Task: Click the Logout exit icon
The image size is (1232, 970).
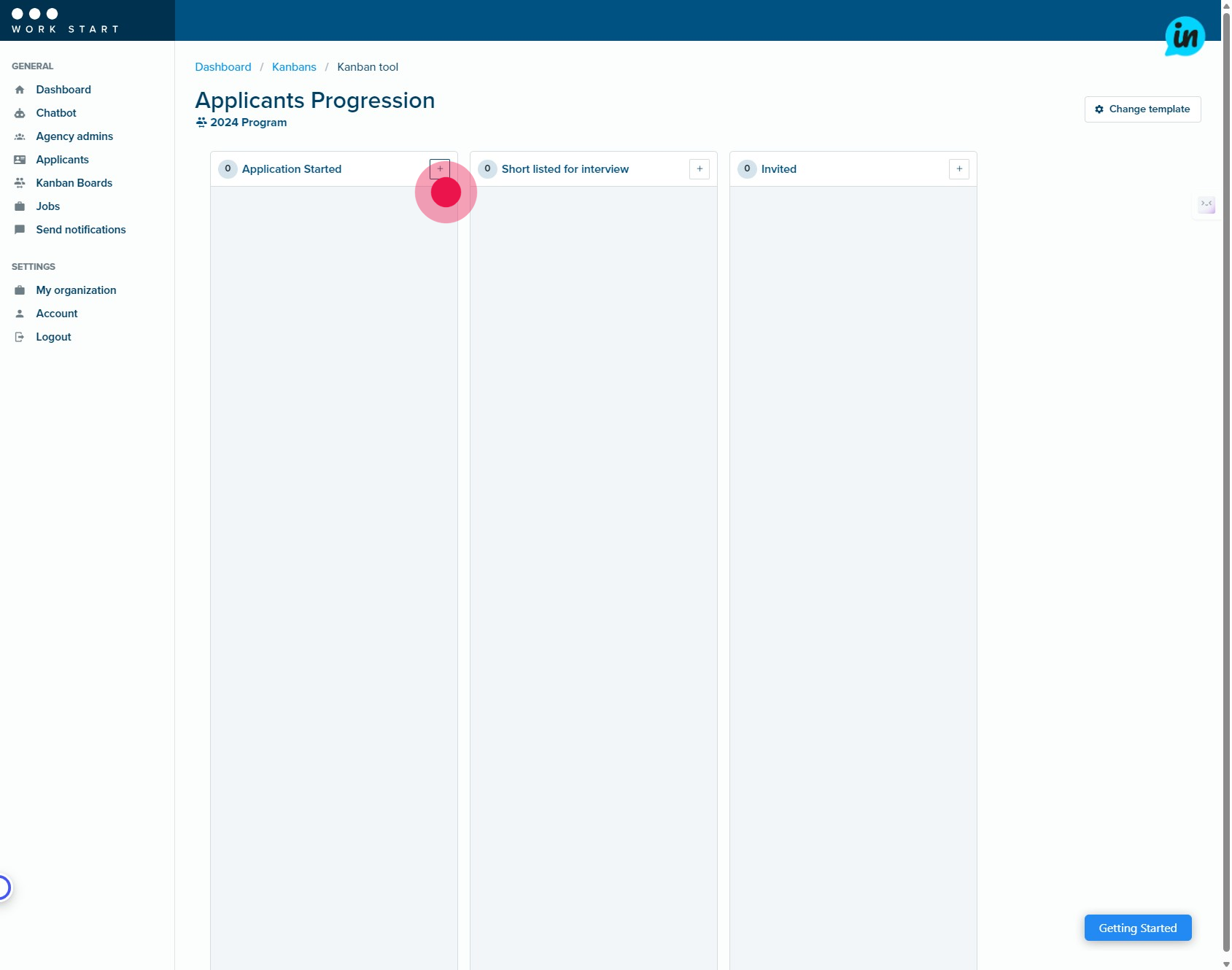Action: coord(20,337)
